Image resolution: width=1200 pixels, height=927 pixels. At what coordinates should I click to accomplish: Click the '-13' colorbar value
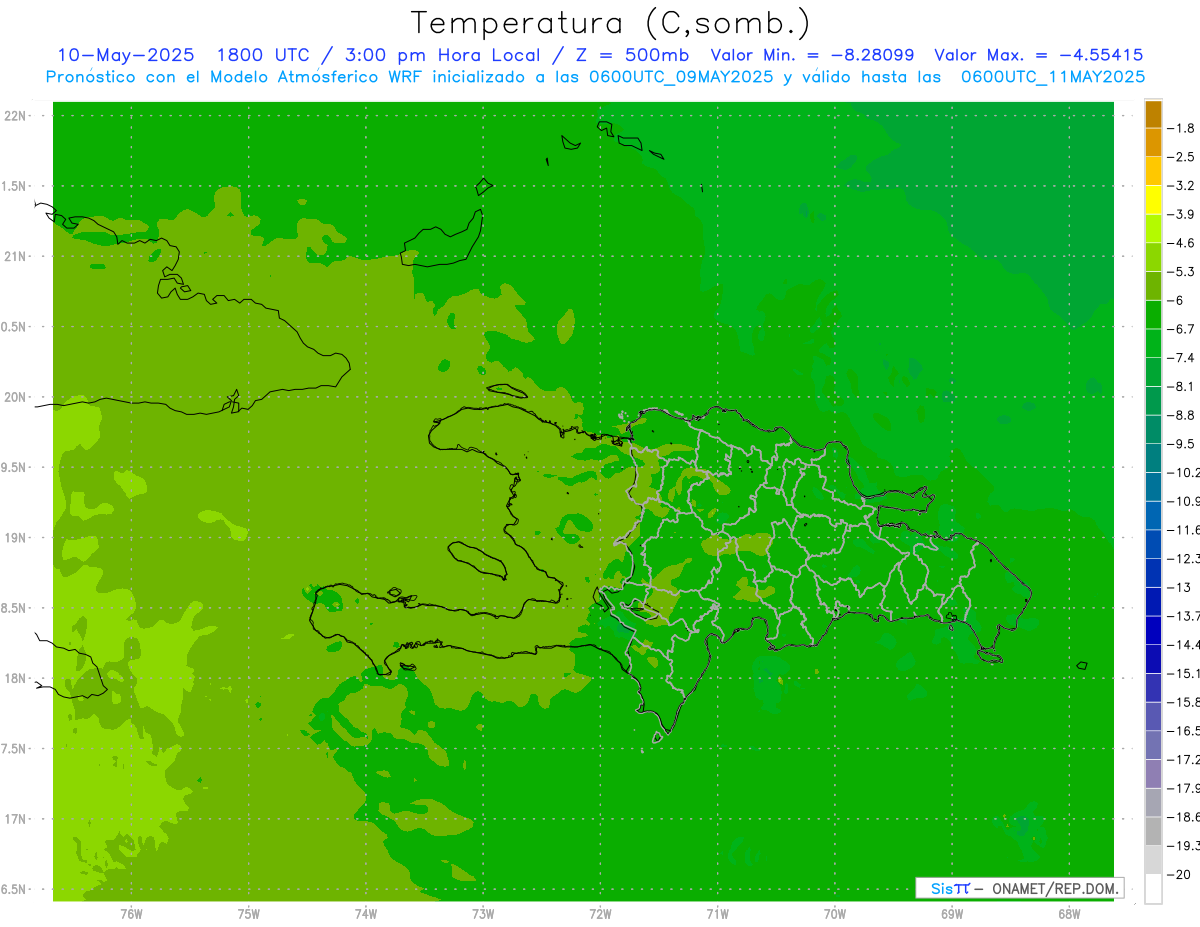1180,587
